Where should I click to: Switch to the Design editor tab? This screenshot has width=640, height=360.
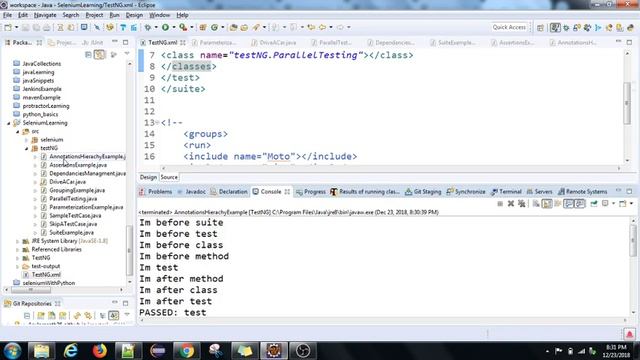[148, 177]
